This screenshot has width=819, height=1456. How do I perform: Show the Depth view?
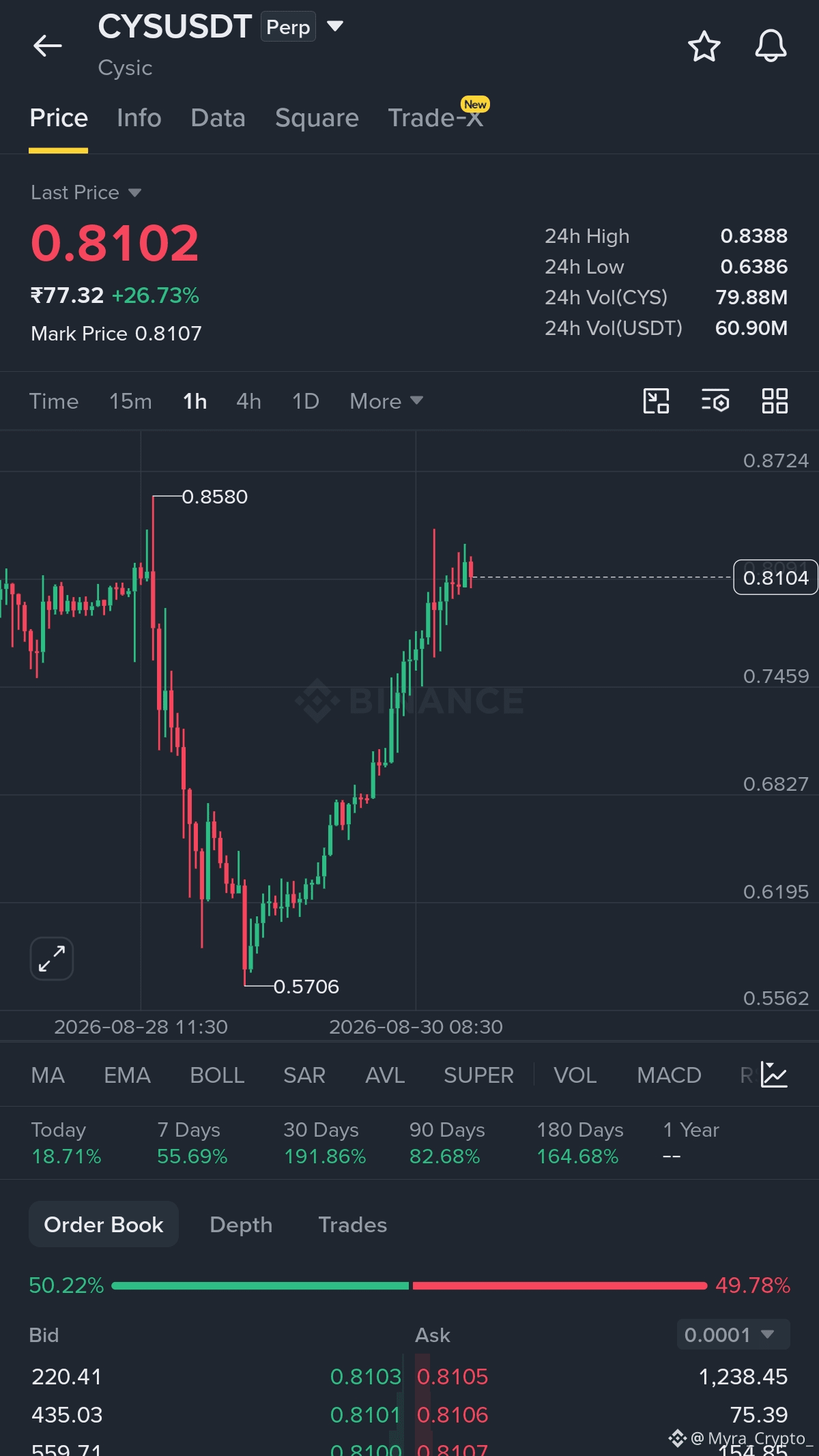241,1225
